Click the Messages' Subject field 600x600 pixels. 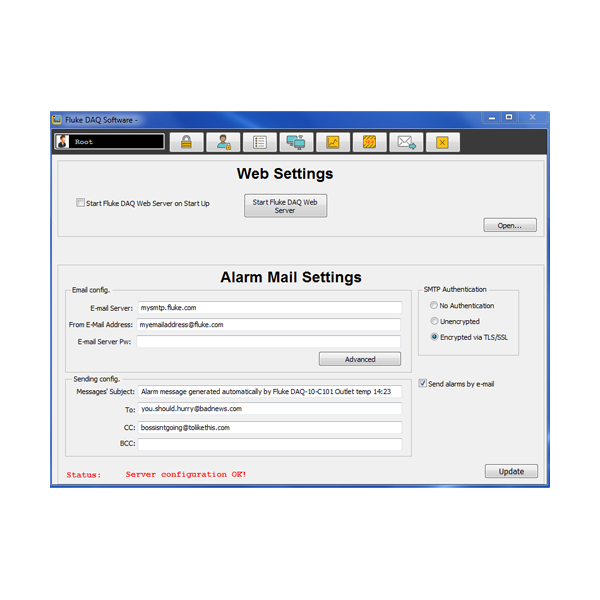pos(270,391)
